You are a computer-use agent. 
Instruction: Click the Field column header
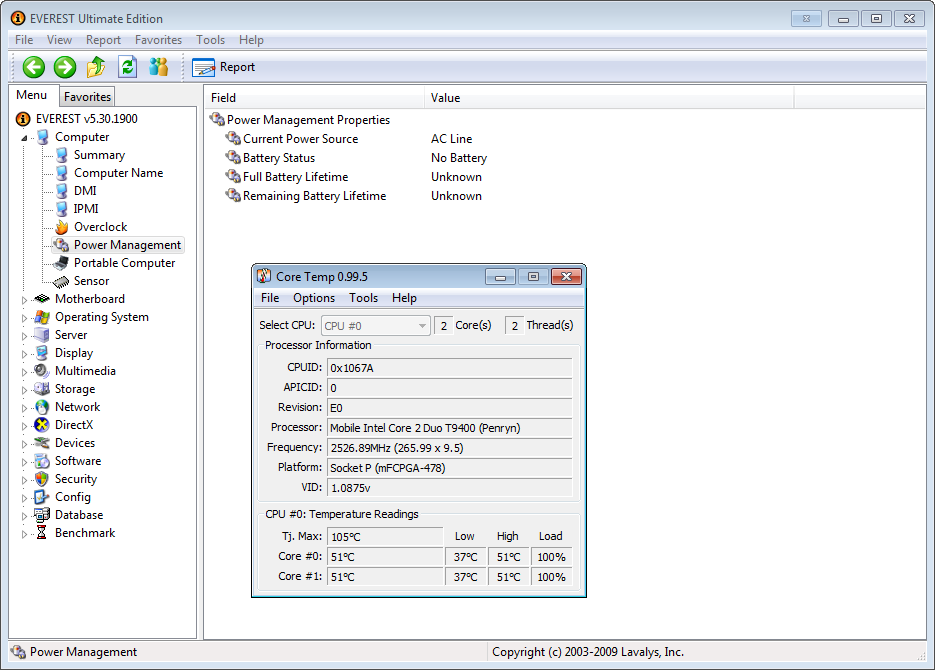[314, 98]
